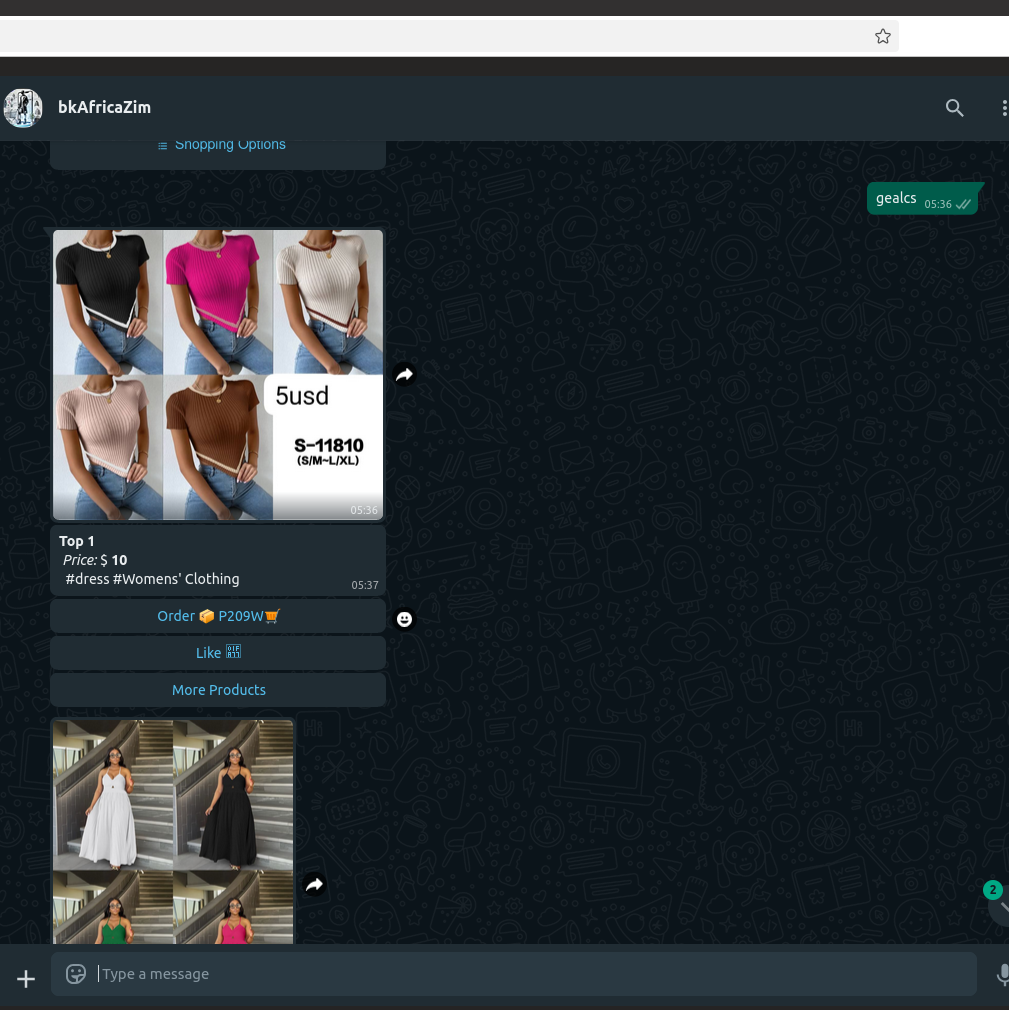Open the chat menu three-dots icon
This screenshot has height=1010, width=1009.
tap(1003, 108)
